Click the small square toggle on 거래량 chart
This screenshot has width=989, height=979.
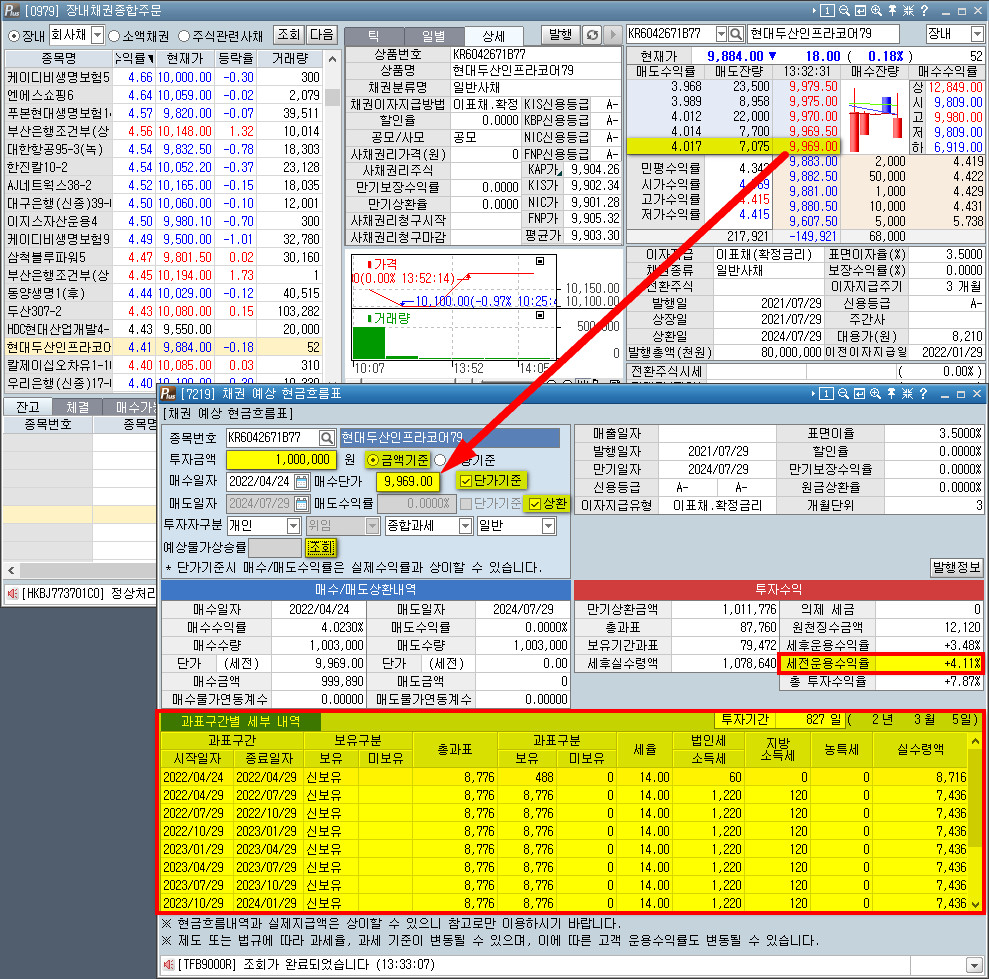click(x=540, y=315)
